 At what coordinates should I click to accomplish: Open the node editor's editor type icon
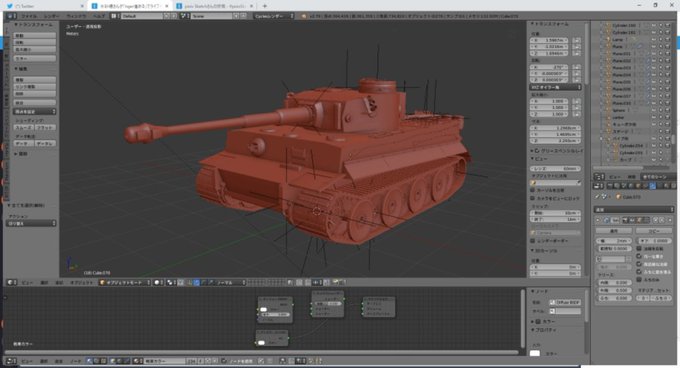tap(10, 361)
